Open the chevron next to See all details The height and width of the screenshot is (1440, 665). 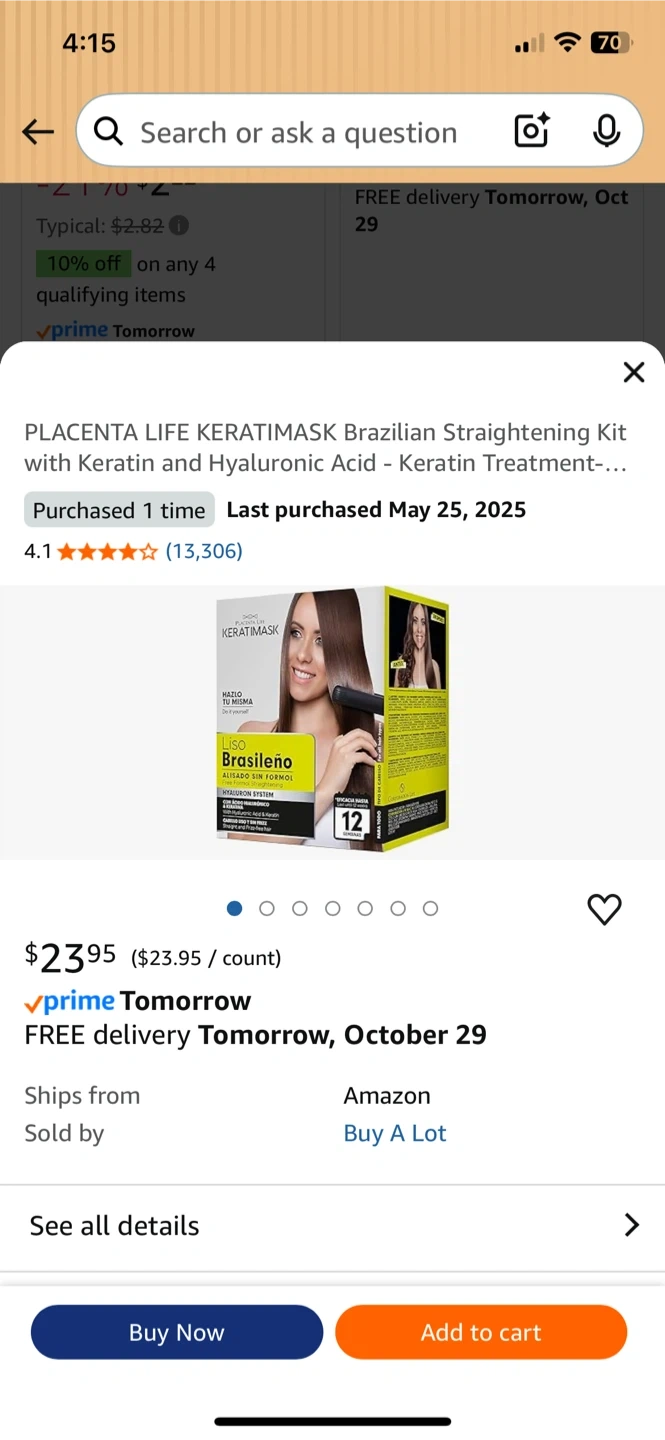pos(631,1225)
